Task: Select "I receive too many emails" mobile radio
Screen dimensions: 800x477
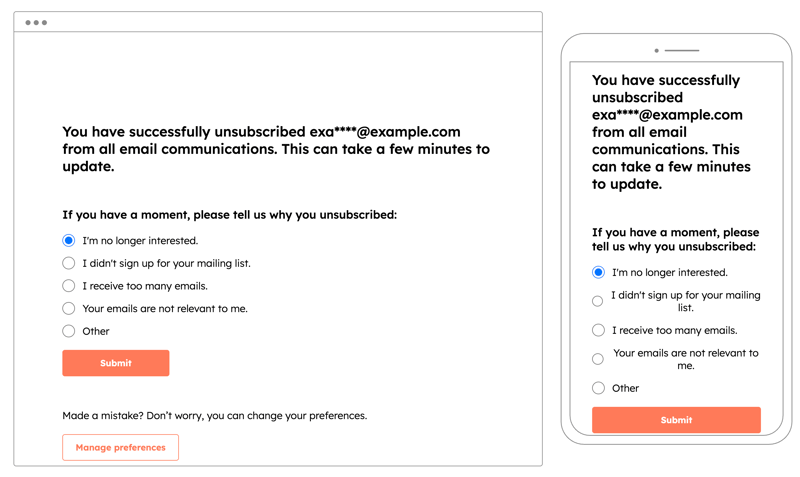Action: (598, 330)
